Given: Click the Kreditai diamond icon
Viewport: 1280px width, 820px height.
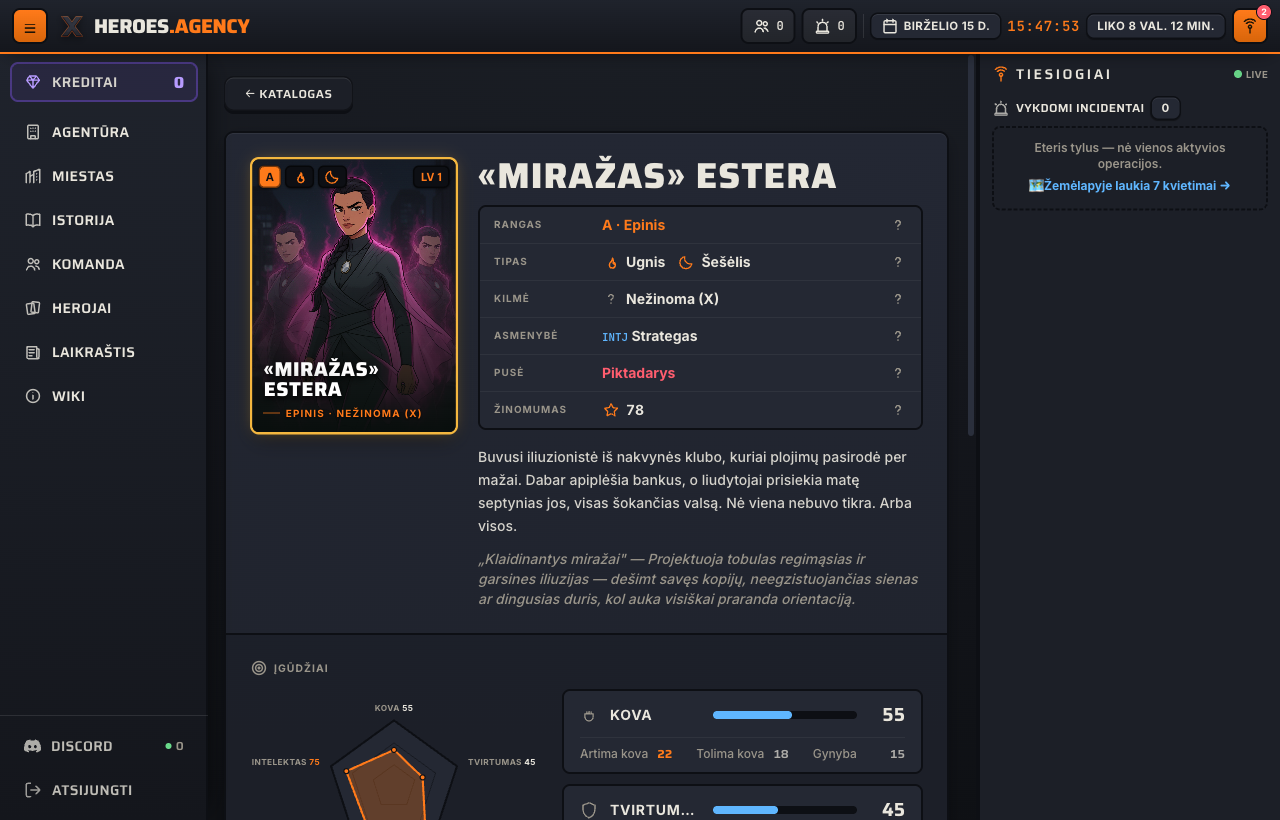Looking at the screenshot, I should click(33, 82).
